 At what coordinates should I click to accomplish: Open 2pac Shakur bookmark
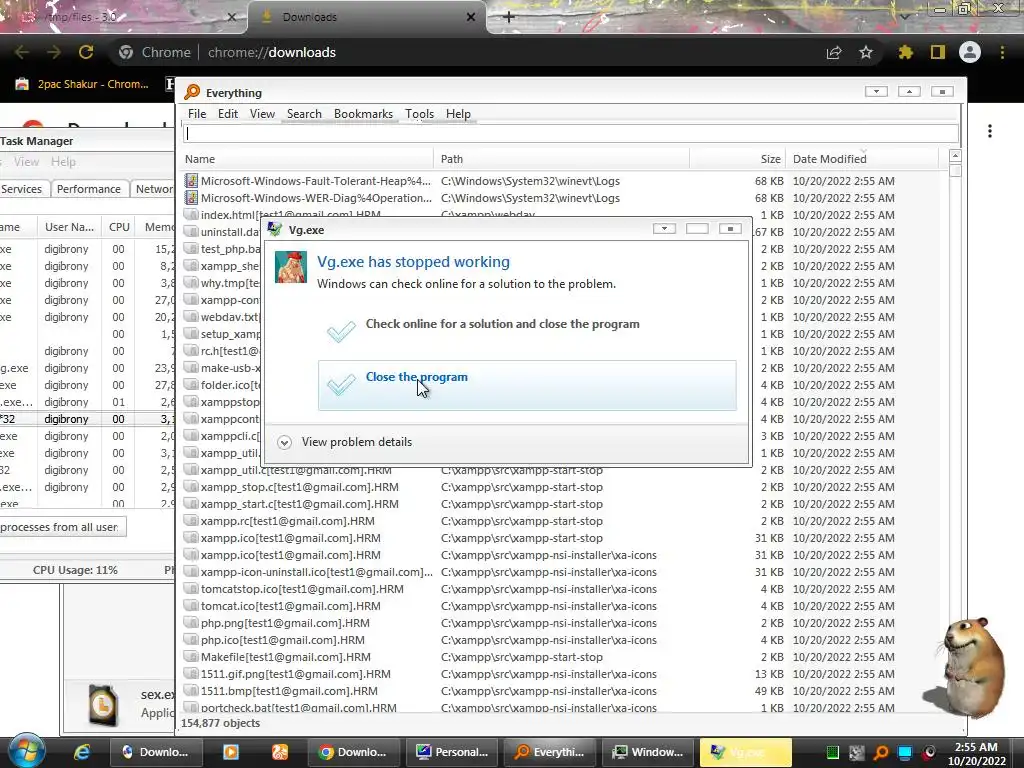[x=82, y=84]
